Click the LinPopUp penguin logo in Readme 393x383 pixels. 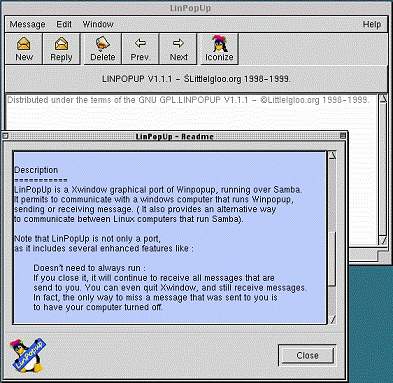pos(27,355)
